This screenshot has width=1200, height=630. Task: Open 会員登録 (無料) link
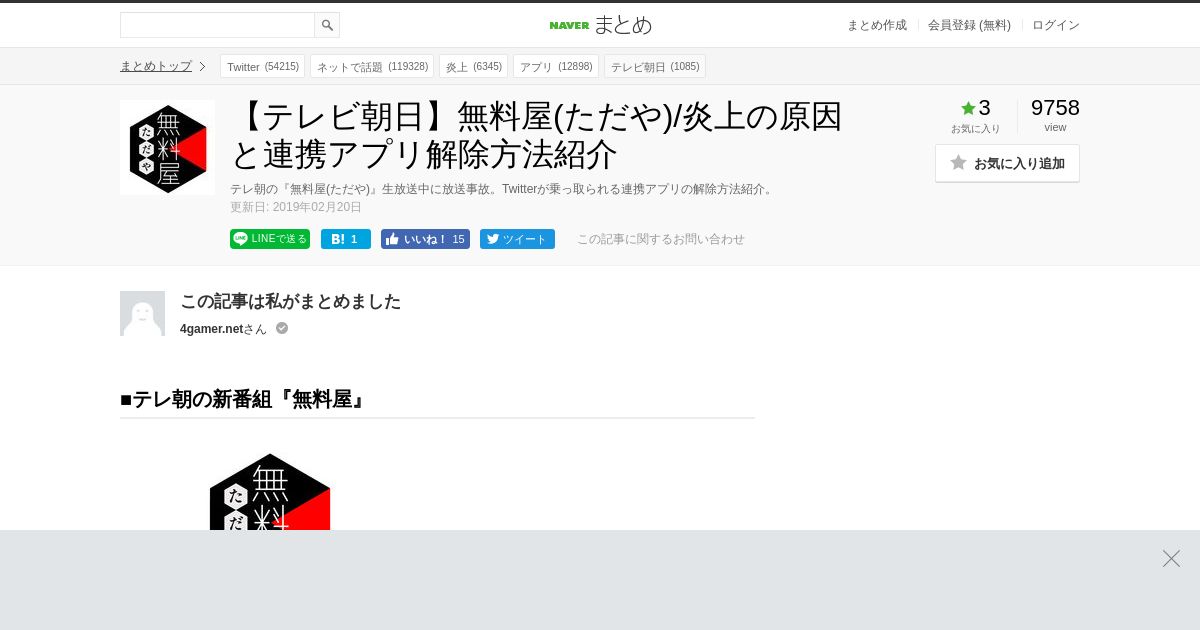pyautogui.click(x=969, y=25)
